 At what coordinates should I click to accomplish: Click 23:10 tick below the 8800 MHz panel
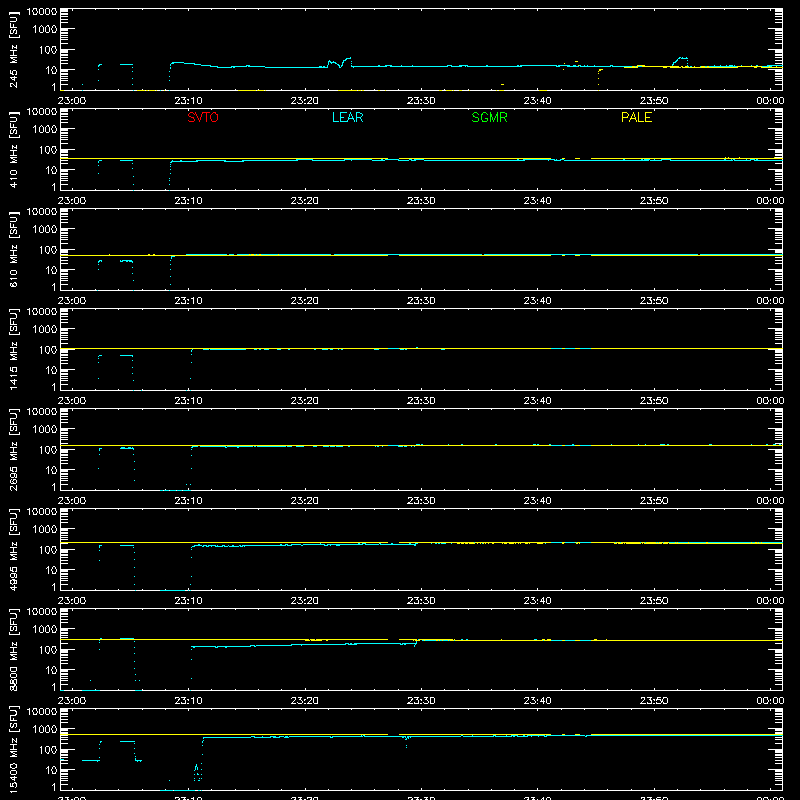(188, 701)
